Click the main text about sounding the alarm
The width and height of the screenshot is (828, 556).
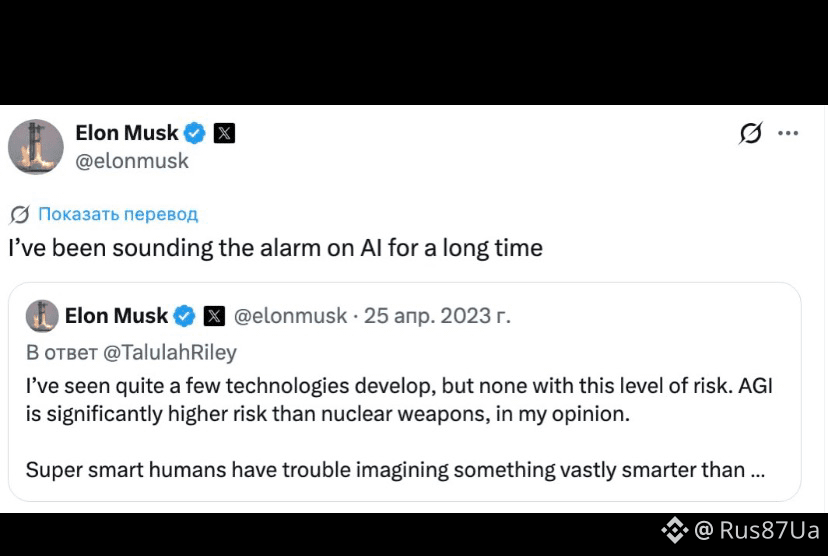pyautogui.click(x=276, y=248)
